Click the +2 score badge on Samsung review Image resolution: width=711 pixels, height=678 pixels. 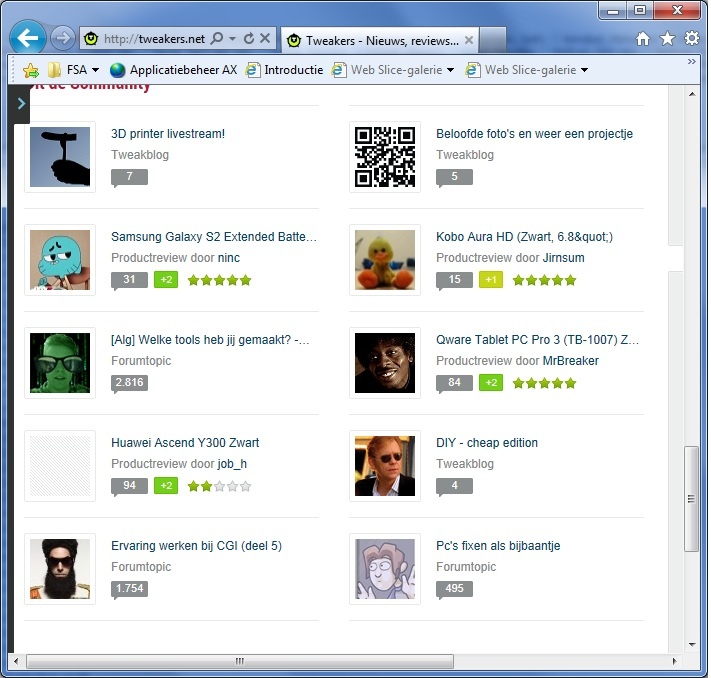tap(166, 280)
